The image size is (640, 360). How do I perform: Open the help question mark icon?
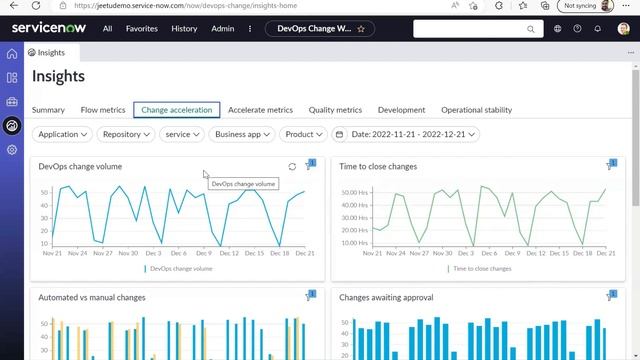tap(577, 29)
